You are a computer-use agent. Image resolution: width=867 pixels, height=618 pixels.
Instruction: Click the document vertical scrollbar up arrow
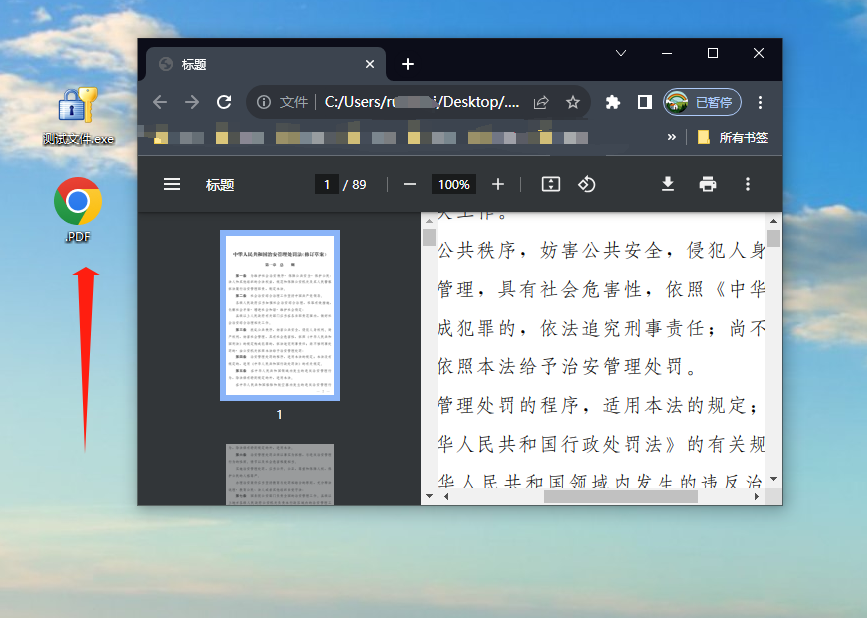pos(773,221)
